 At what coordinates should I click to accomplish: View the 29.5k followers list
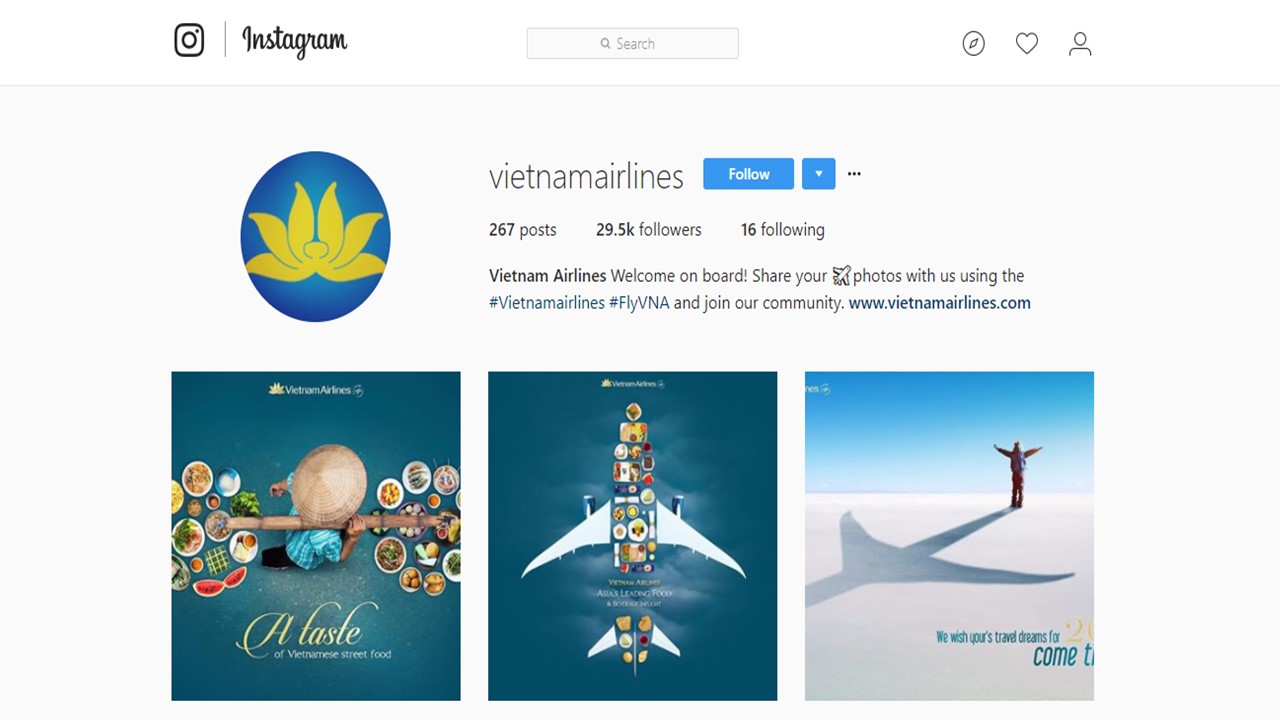point(648,230)
